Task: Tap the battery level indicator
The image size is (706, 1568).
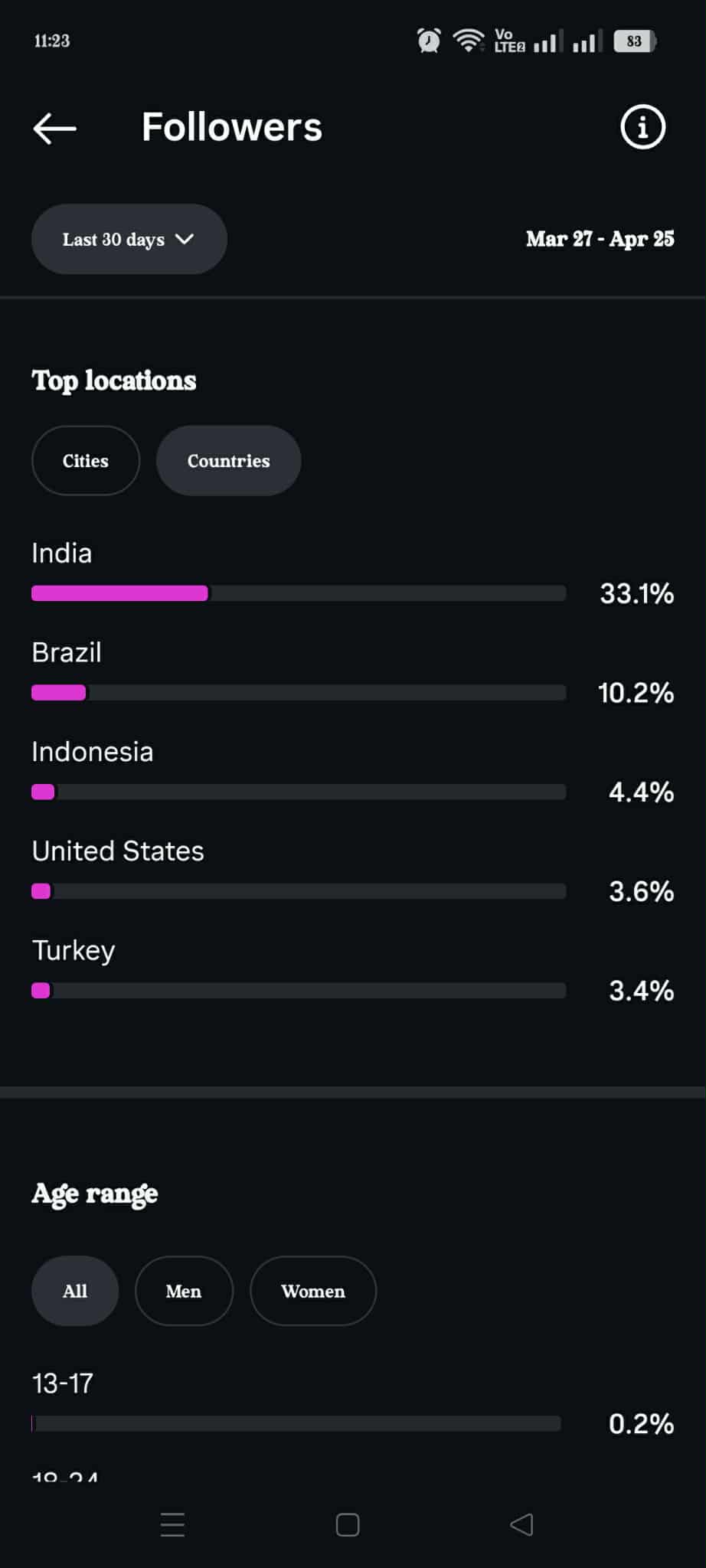Action: 635,41
